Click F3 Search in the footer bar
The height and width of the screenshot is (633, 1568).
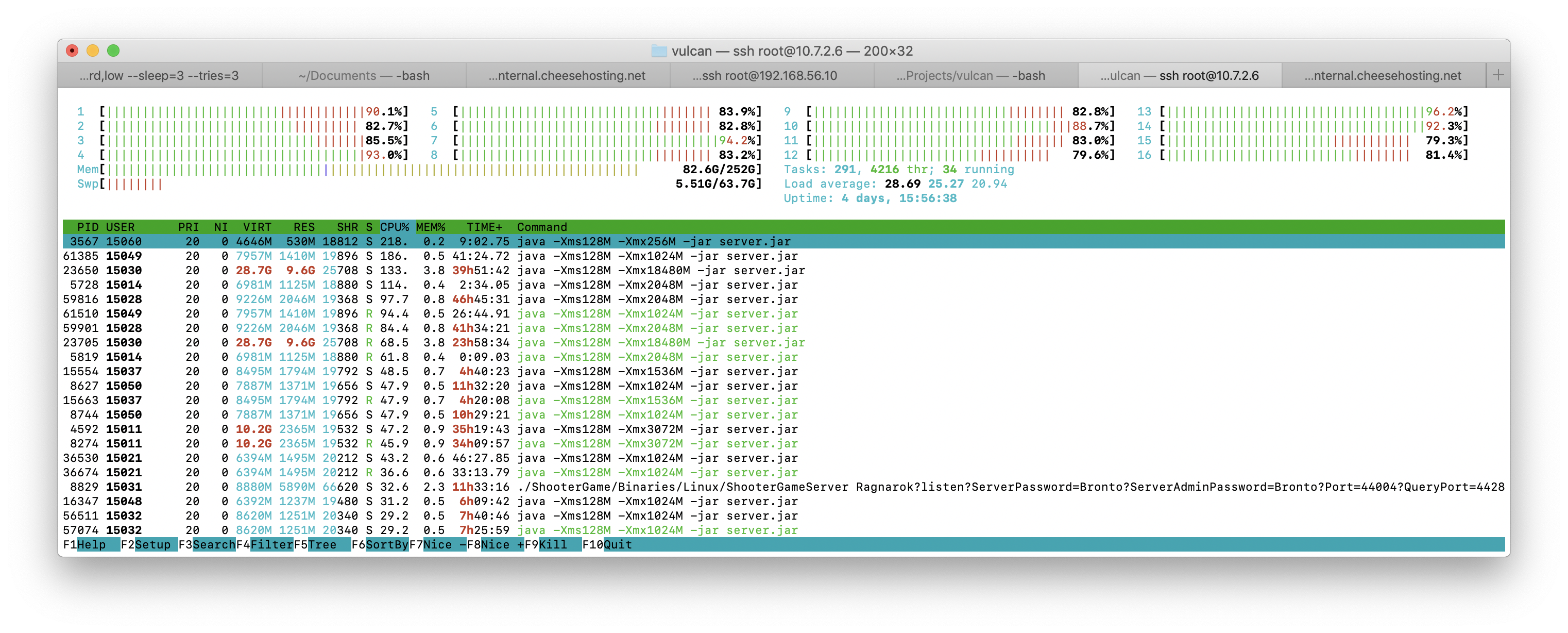click(x=213, y=545)
